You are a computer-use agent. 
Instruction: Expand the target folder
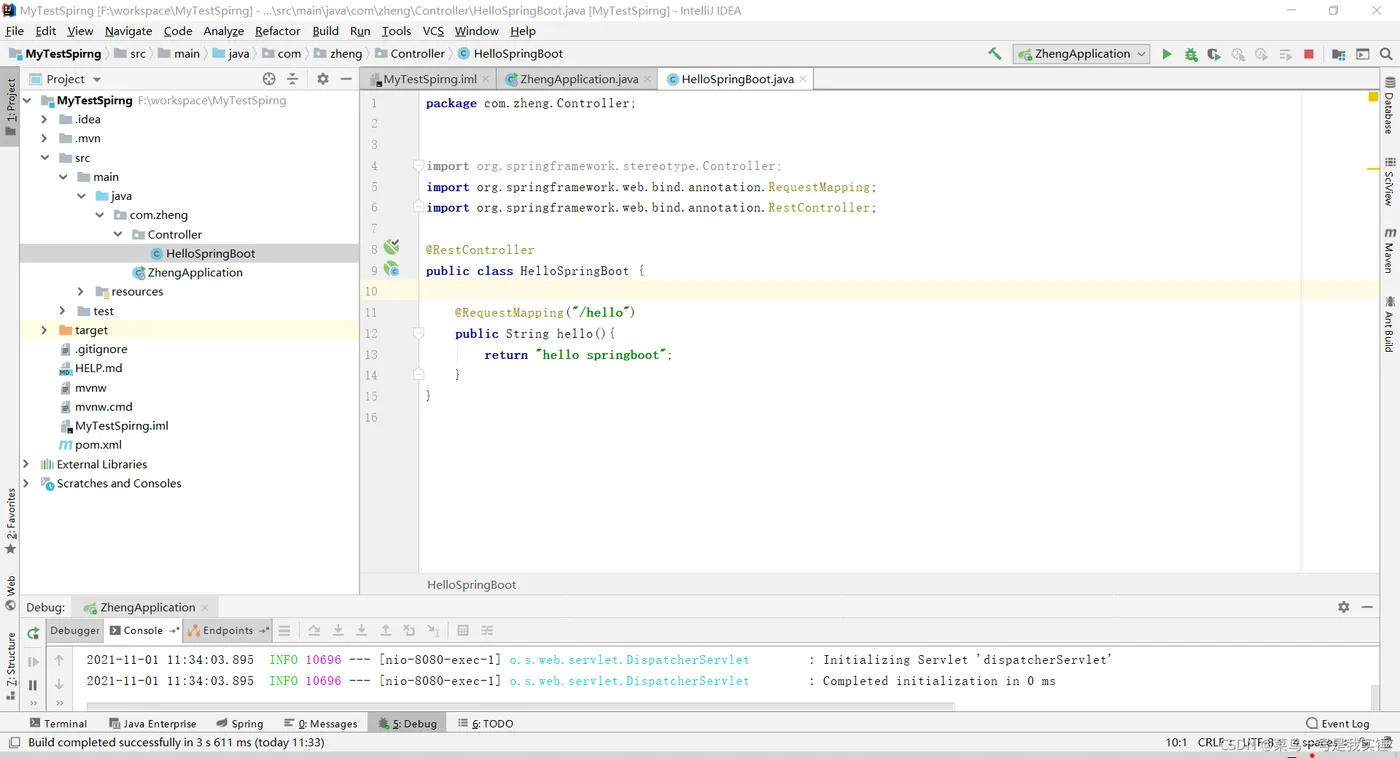44,330
